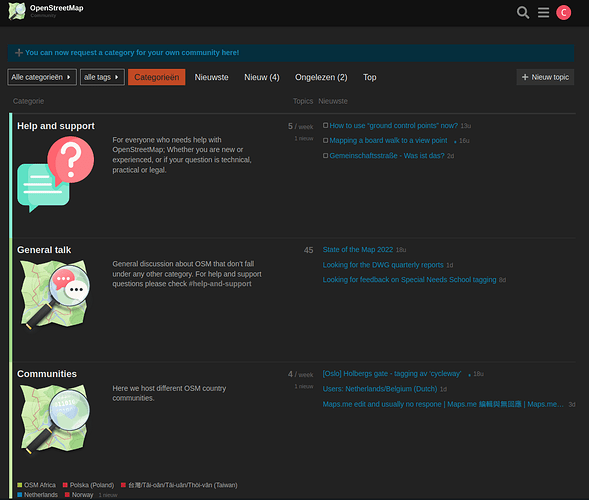
Task: Switch to the Nieuwste tab
Action: pyautogui.click(x=211, y=77)
